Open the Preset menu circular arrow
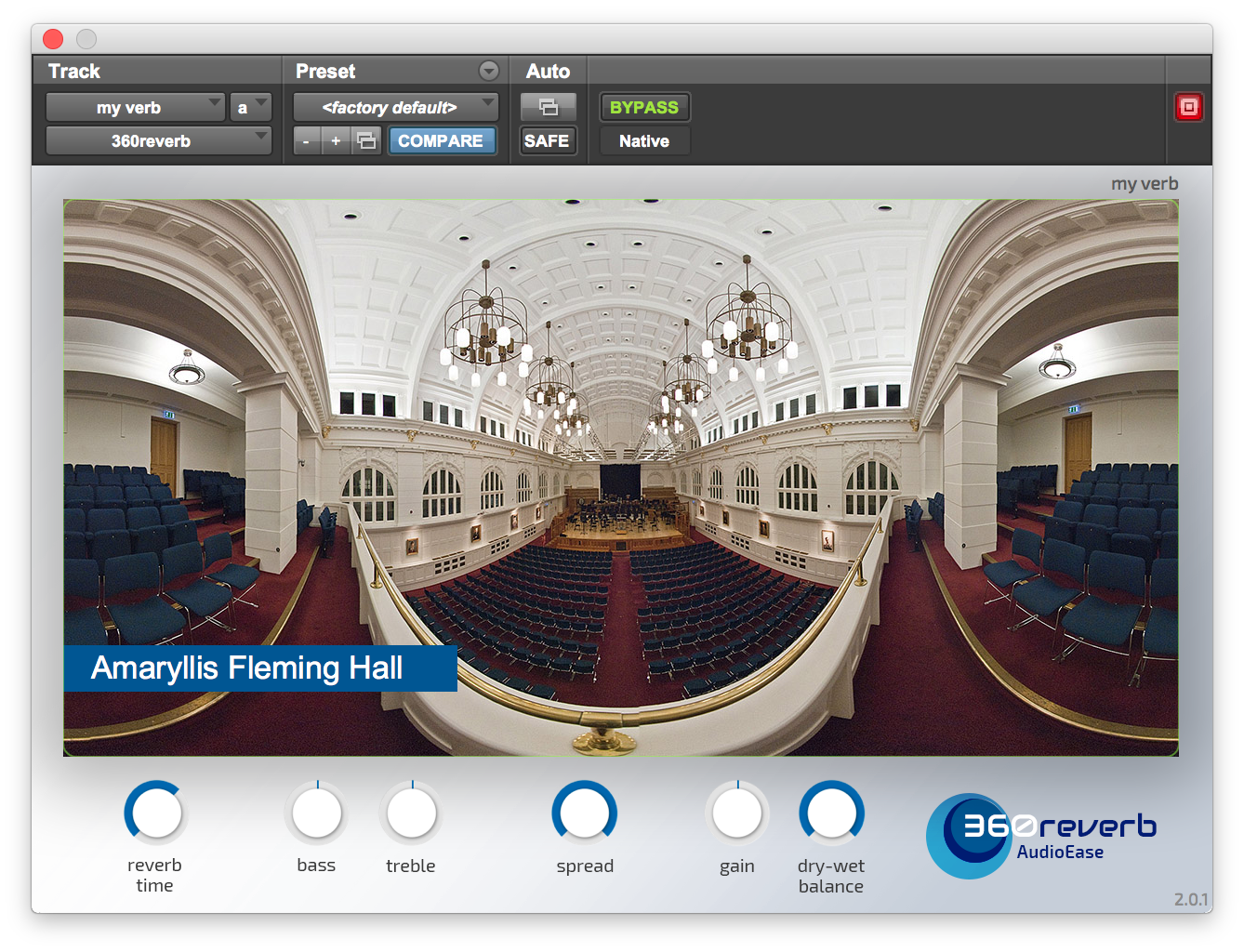This screenshot has height=952, width=1244. tap(488, 72)
